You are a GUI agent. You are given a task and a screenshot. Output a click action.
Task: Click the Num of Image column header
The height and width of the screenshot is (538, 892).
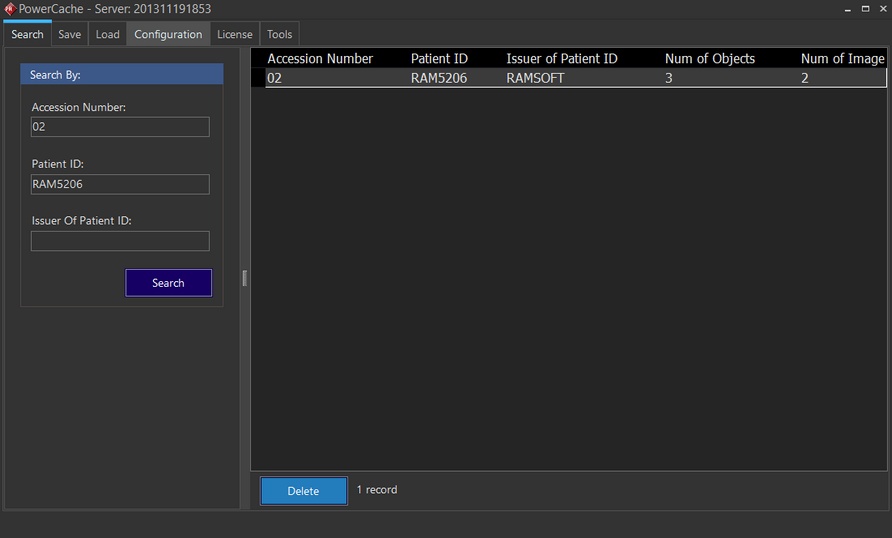(x=842, y=59)
